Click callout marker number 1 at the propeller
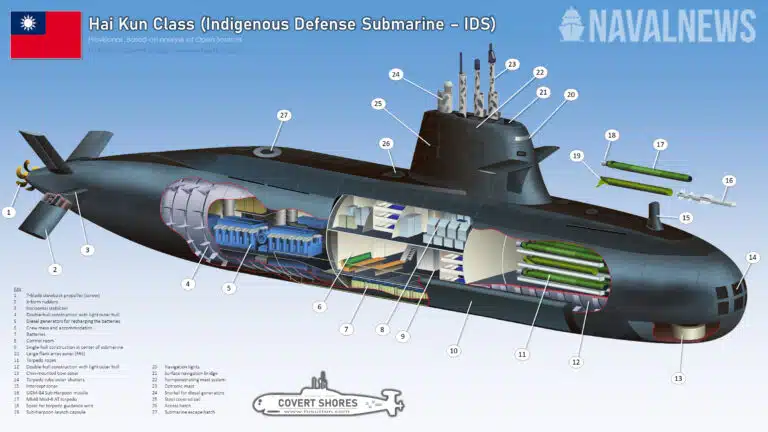This screenshot has width=768, height=432. 10,212
